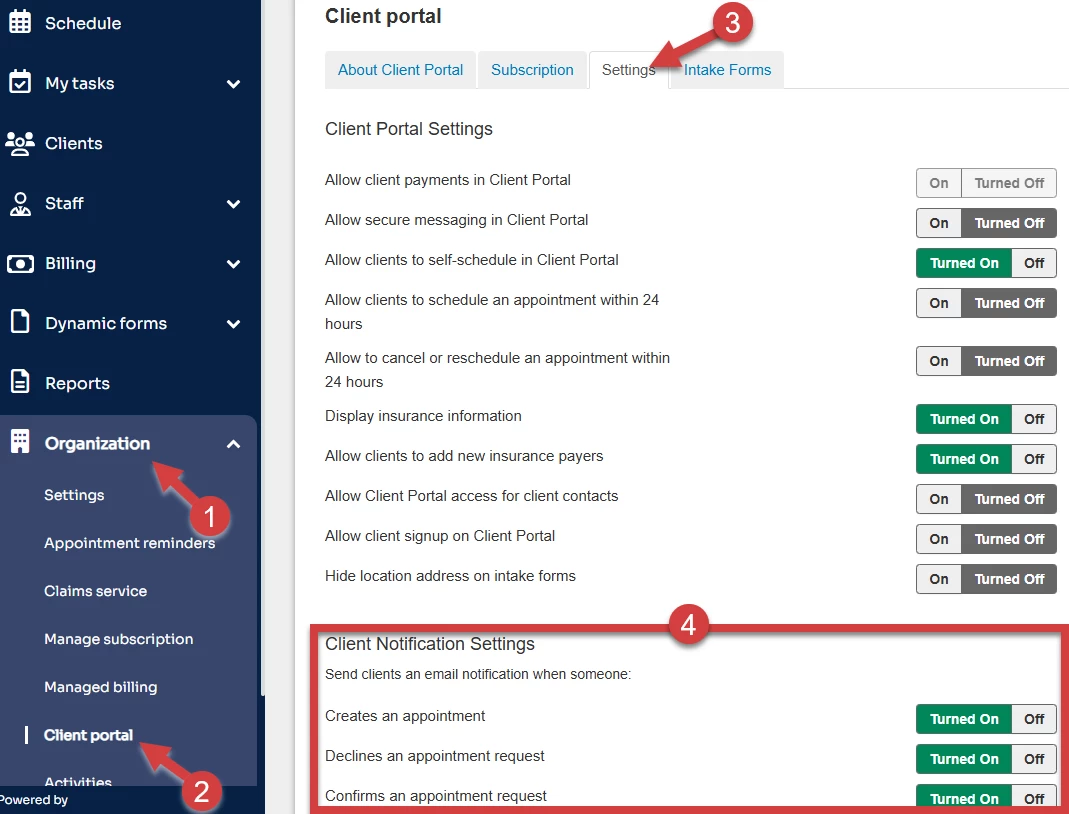Click the 'Client portal' page title

click(383, 16)
